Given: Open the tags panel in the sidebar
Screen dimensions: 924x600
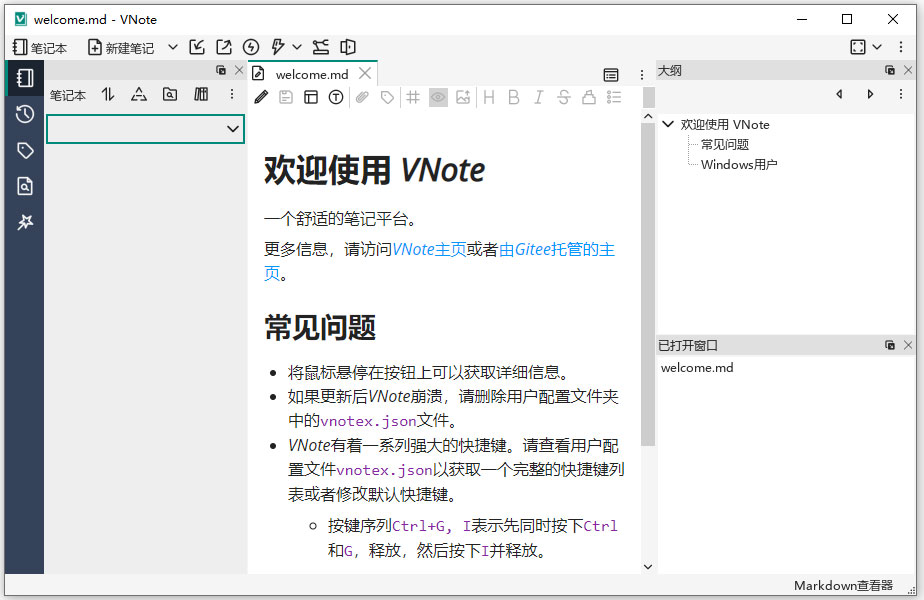Looking at the screenshot, I should point(24,150).
